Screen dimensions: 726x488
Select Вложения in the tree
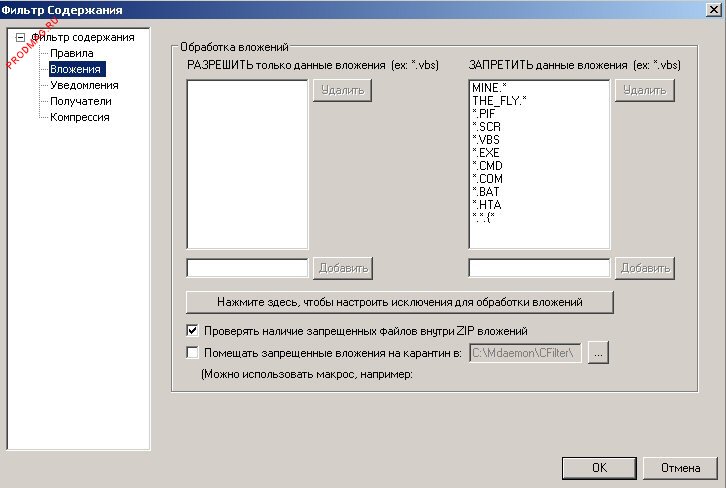click(76, 69)
